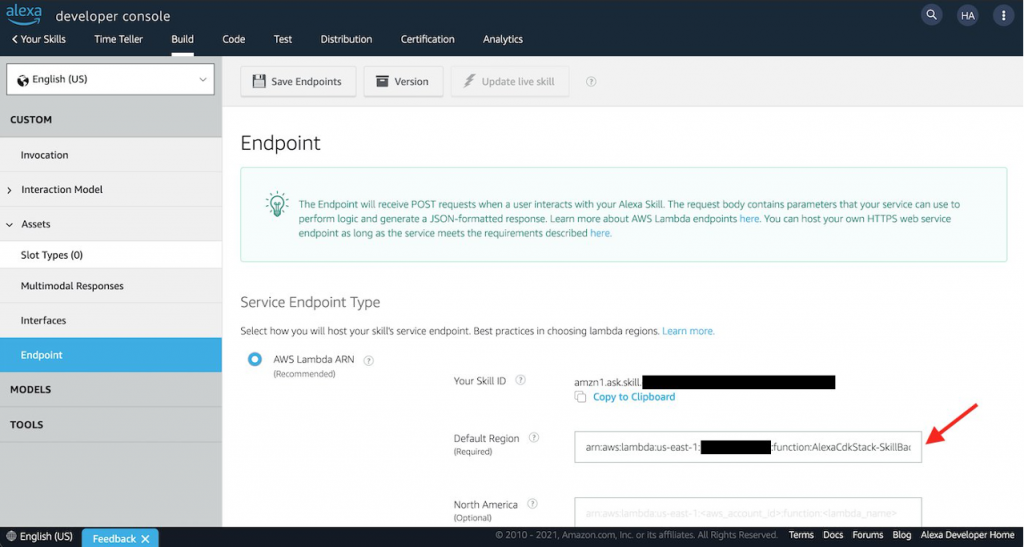1024x547 pixels.
Task: Switch to the Distribution tab
Action: click(346, 39)
